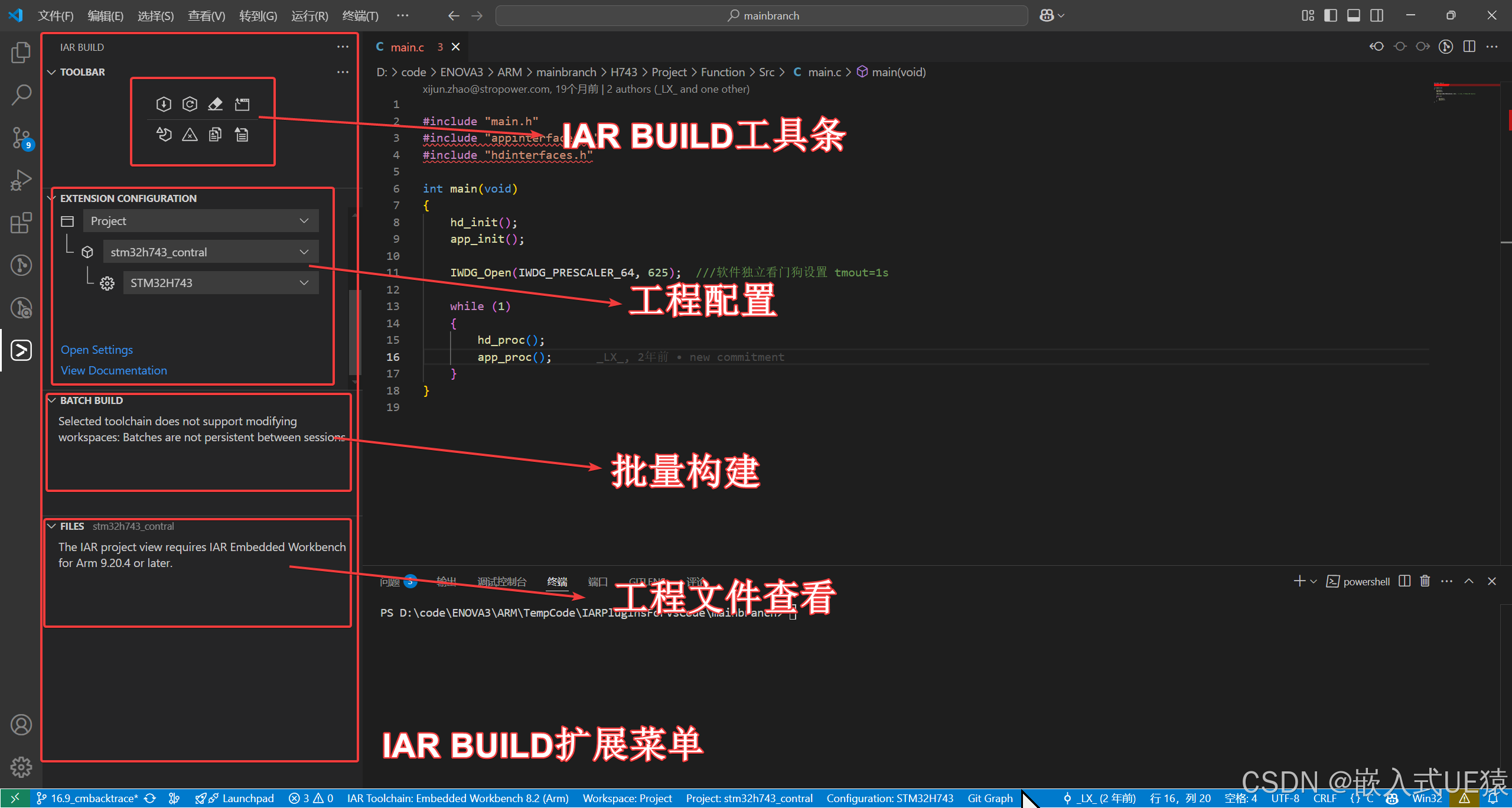1512x808 pixels.
Task: Toggle the secondary sidebar layout button
Action: [x=1377, y=15]
